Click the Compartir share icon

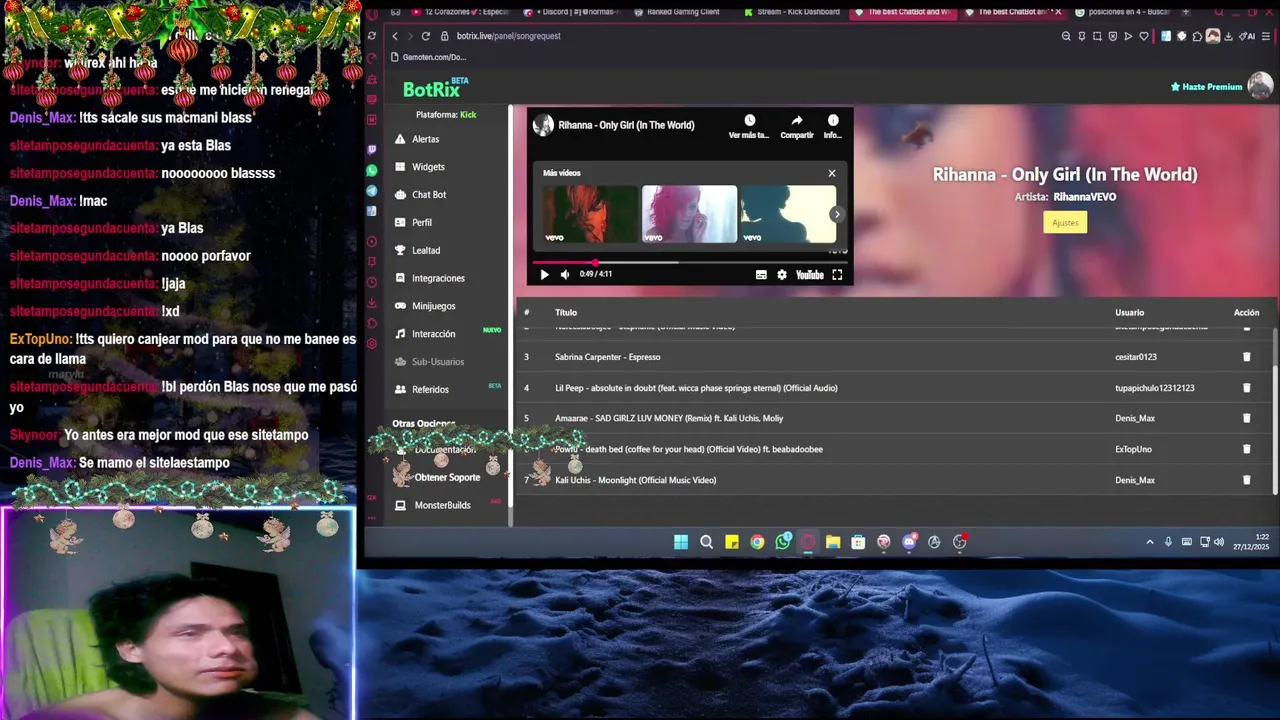tap(797, 120)
